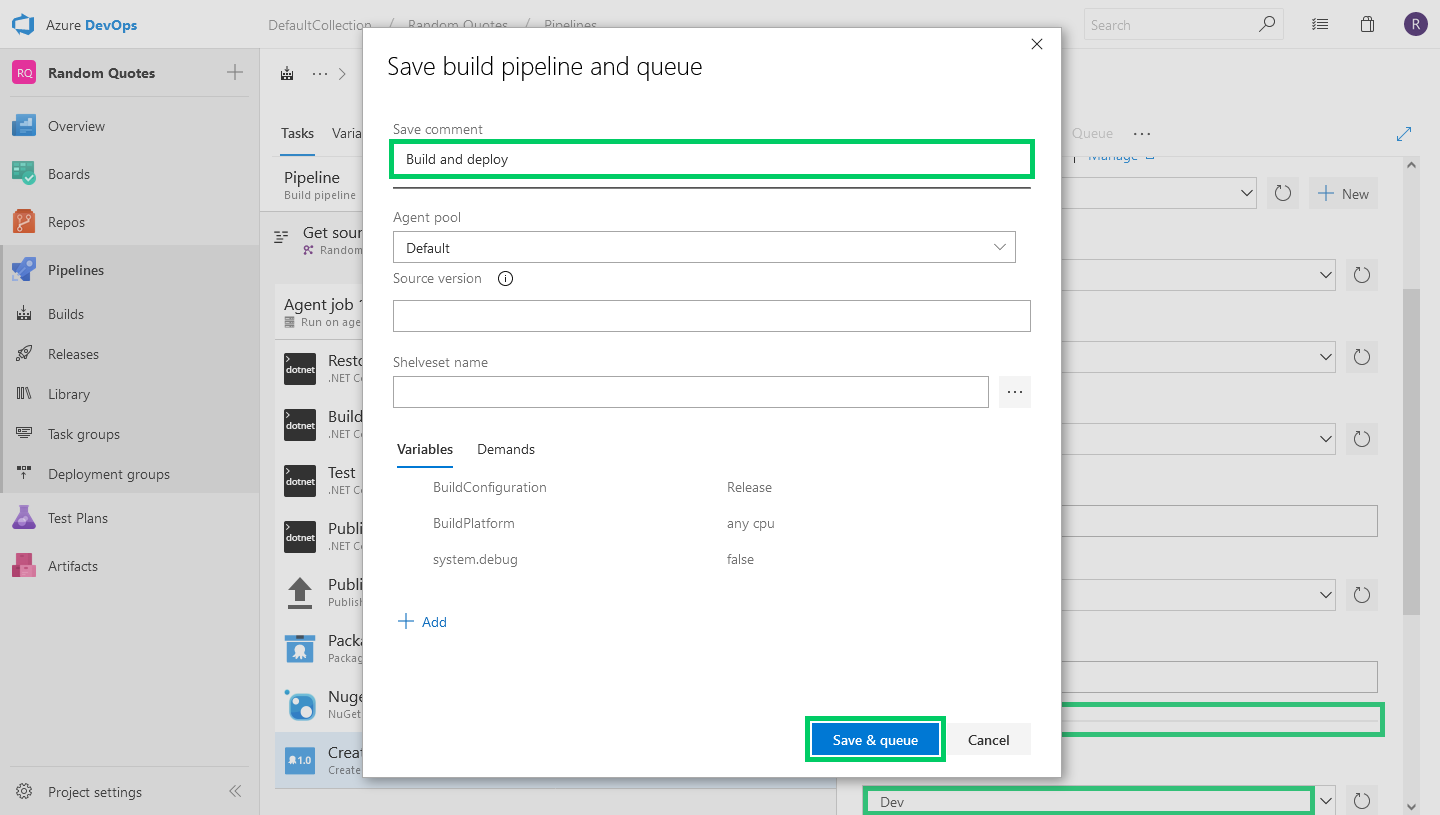Expand the dropdown left of the New button
The width and height of the screenshot is (1440, 815).
coord(1246,193)
